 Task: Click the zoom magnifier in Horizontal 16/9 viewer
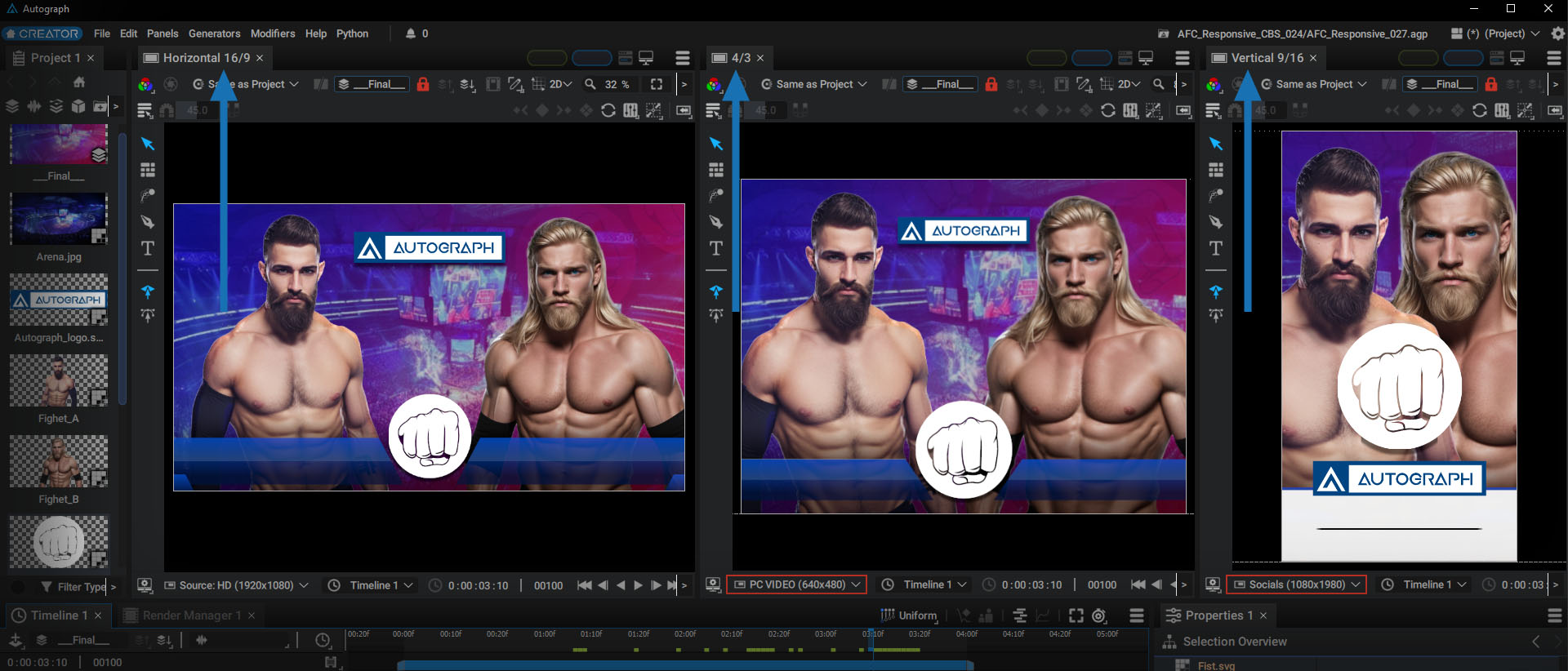(x=590, y=84)
